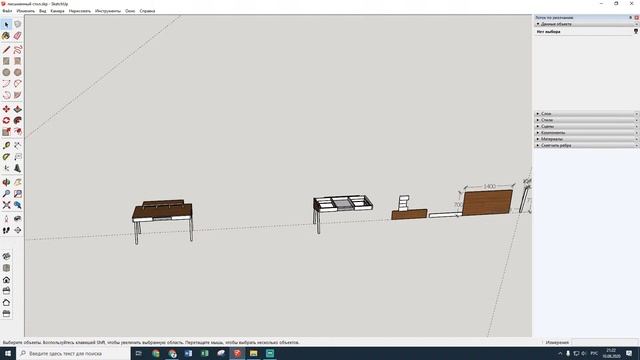Image resolution: width=640 pixels, height=360 pixels.
Task: Expand the Компоненты panel
Action: (x=586, y=133)
